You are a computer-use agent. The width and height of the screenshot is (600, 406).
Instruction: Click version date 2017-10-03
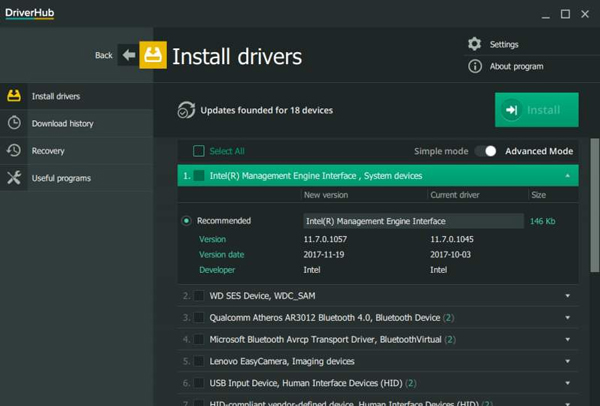450,255
